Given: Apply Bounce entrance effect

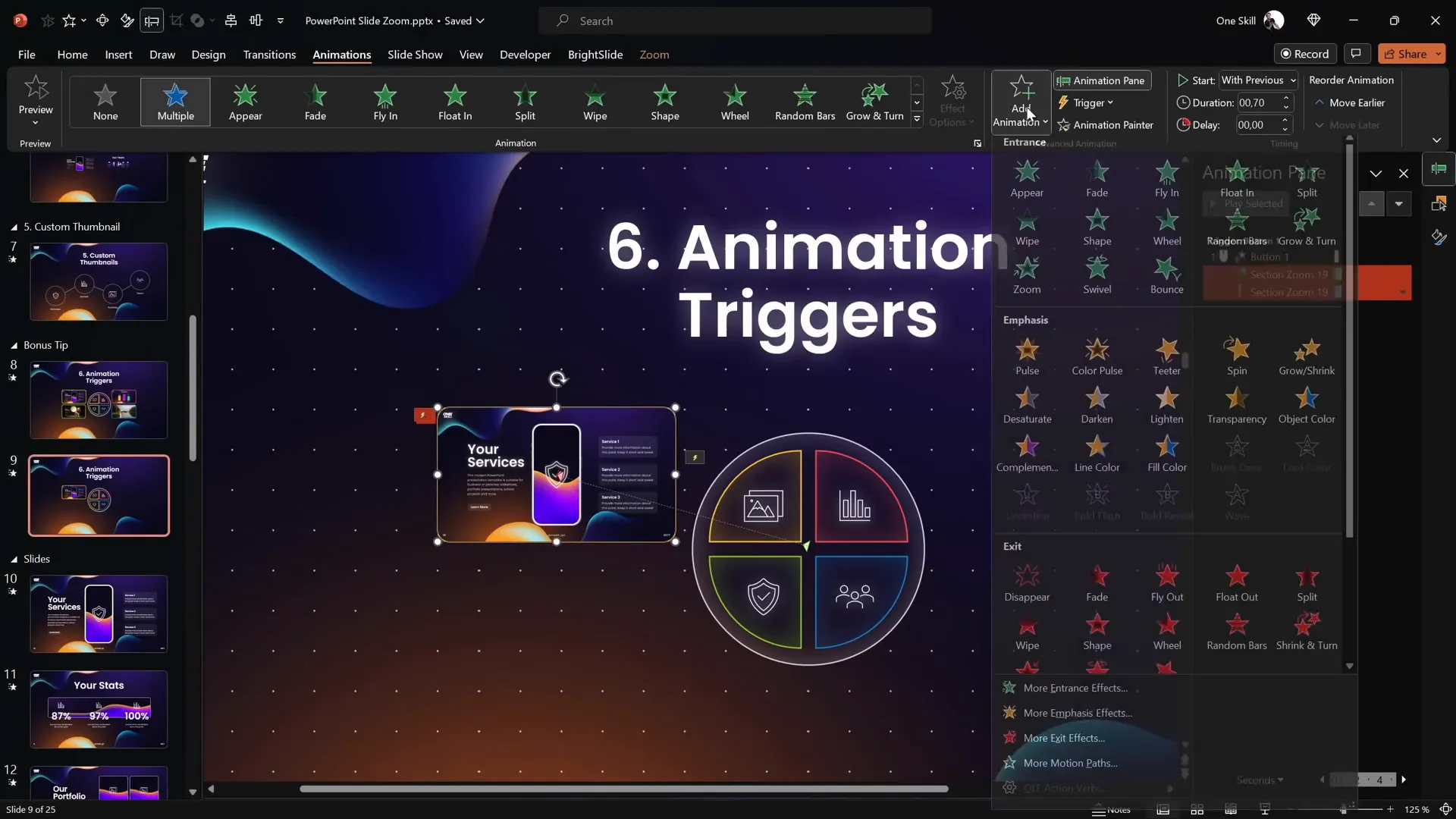Looking at the screenshot, I should 1166,275.
